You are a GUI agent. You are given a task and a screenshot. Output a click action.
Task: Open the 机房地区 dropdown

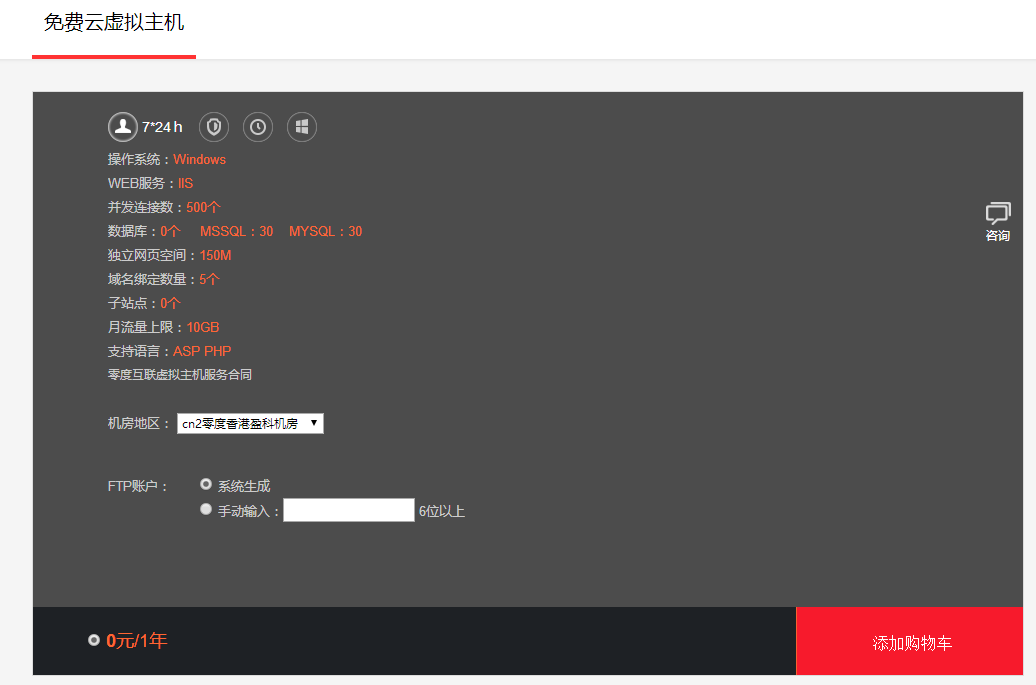tap(250, 423)
